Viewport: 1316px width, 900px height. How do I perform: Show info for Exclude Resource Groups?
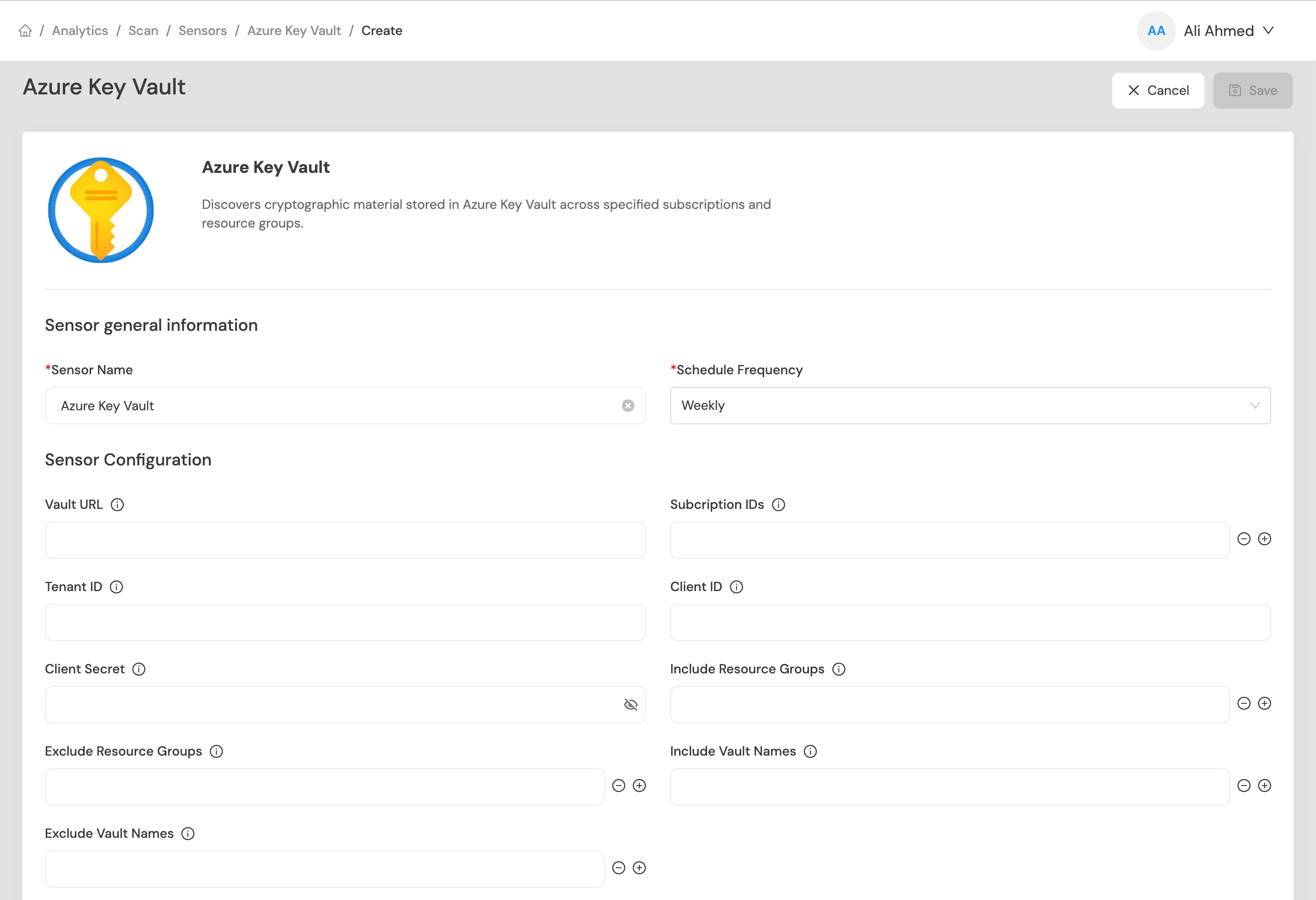pos(216,751)
